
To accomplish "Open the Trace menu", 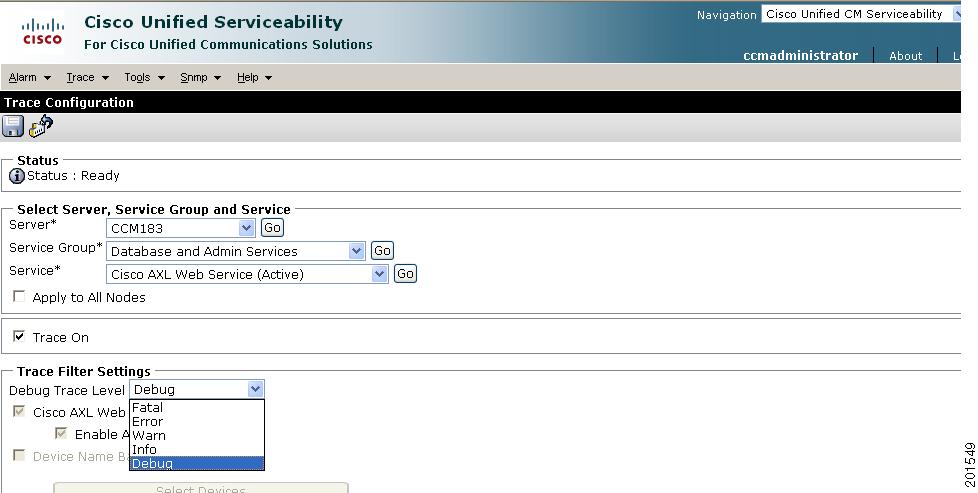I will pyautogui.click(x=87, y=77).
